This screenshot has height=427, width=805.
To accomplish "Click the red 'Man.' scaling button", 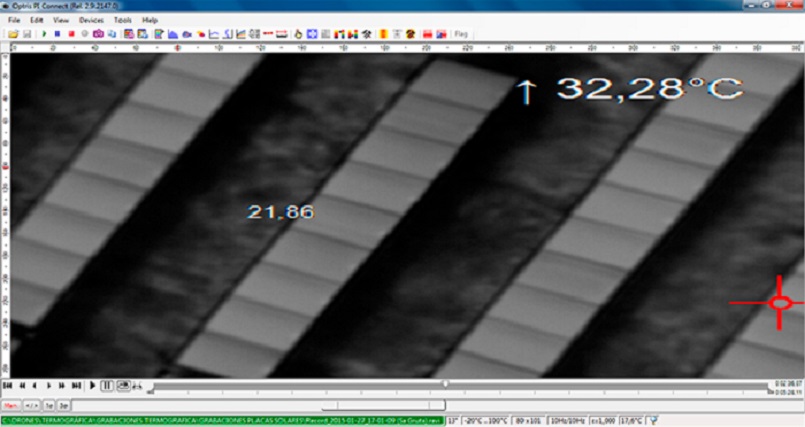I will 11,405.
